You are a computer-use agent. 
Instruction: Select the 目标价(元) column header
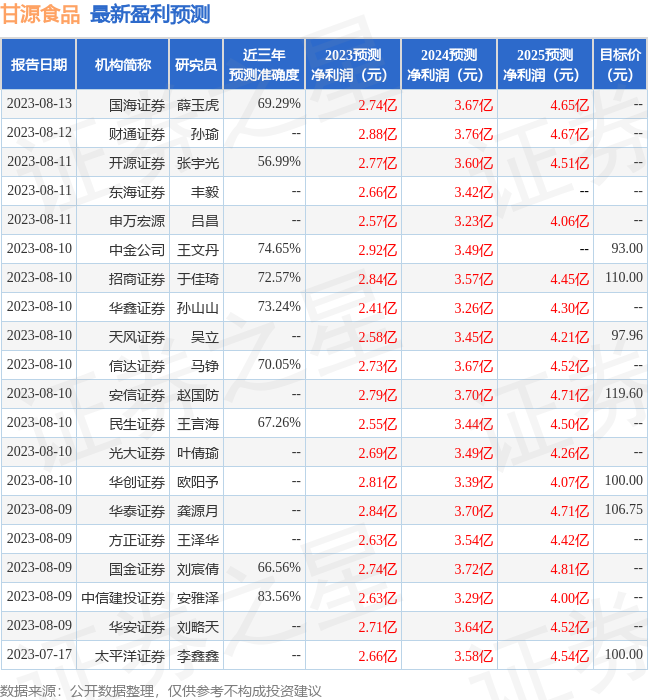(x=620, y=65)
